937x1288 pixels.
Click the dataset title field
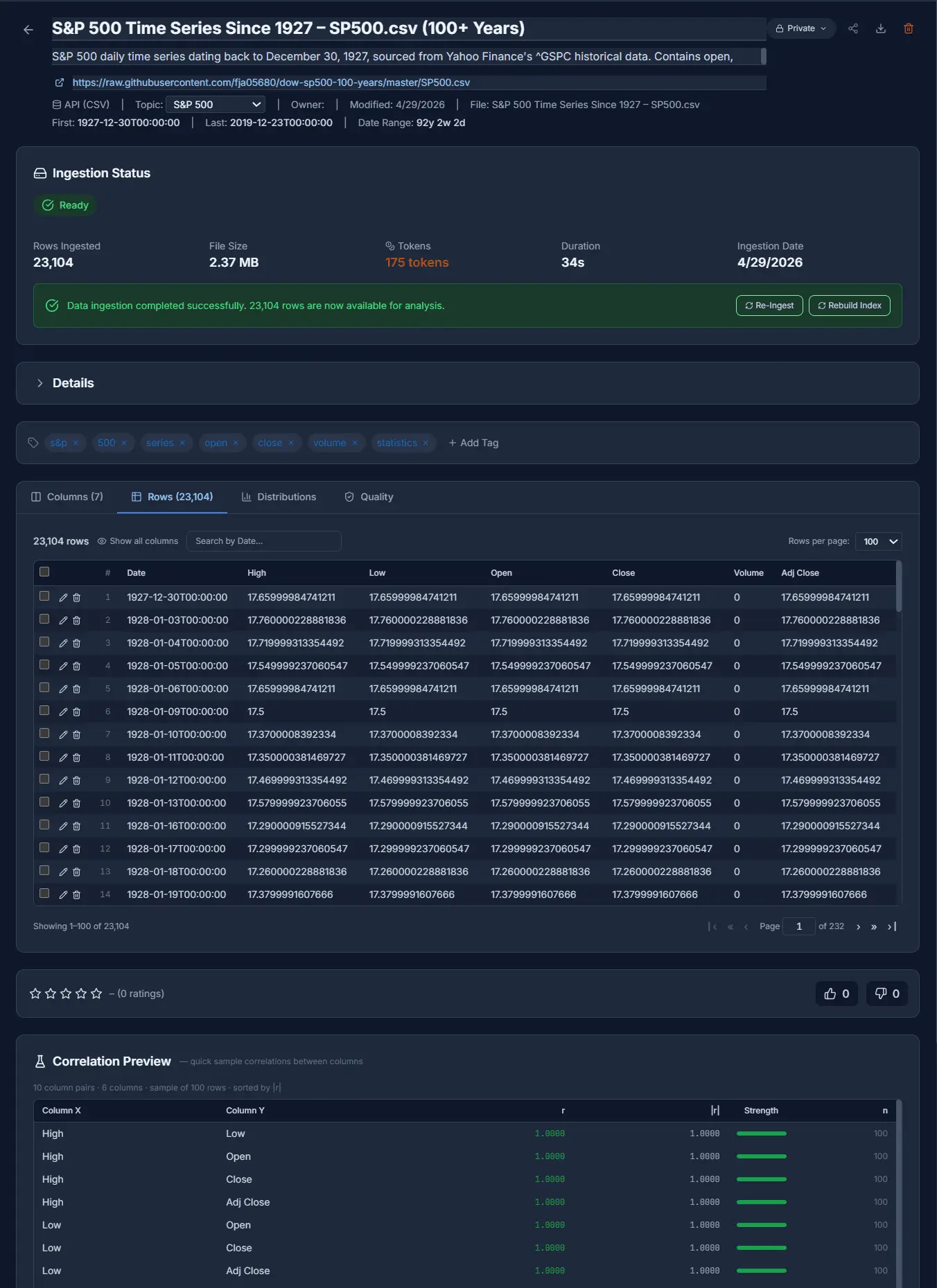point(409,28)
